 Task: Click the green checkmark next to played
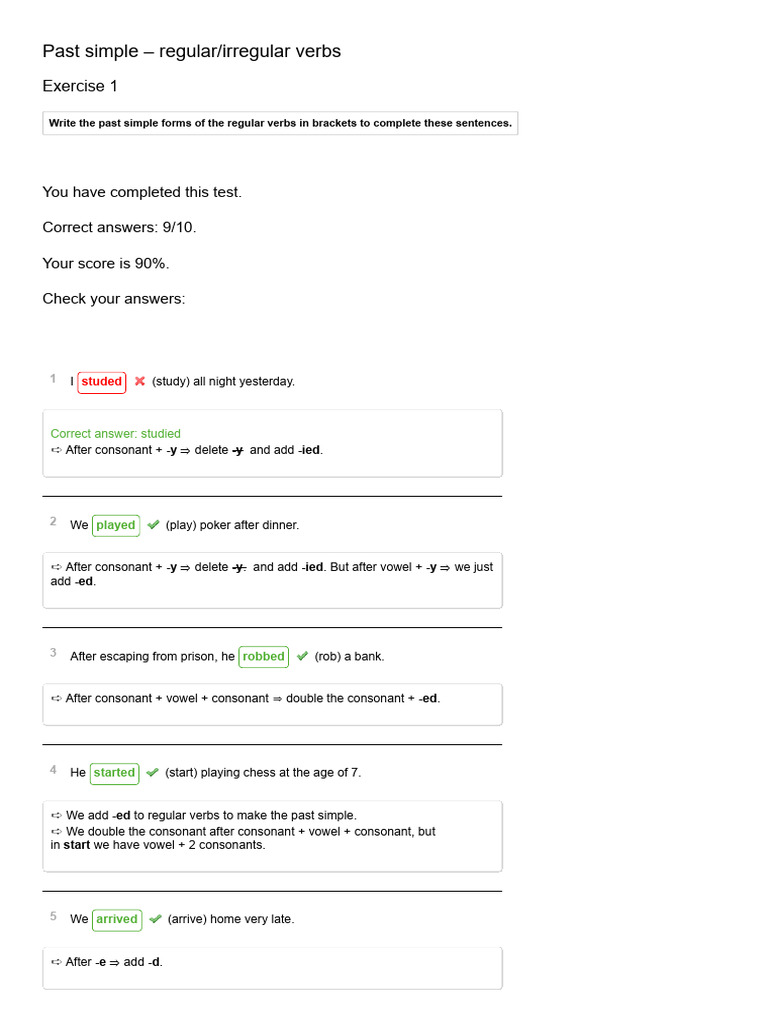[x=153, y=524]
